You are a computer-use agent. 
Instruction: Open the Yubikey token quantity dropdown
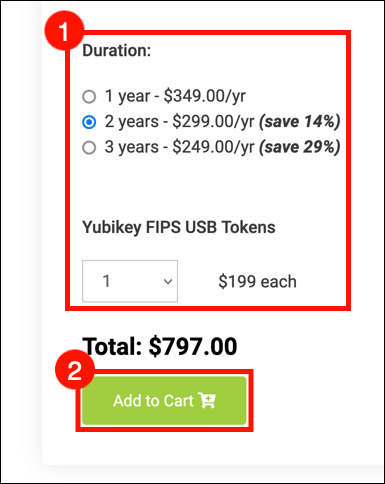pyautogui.click(x=130, y=281)
